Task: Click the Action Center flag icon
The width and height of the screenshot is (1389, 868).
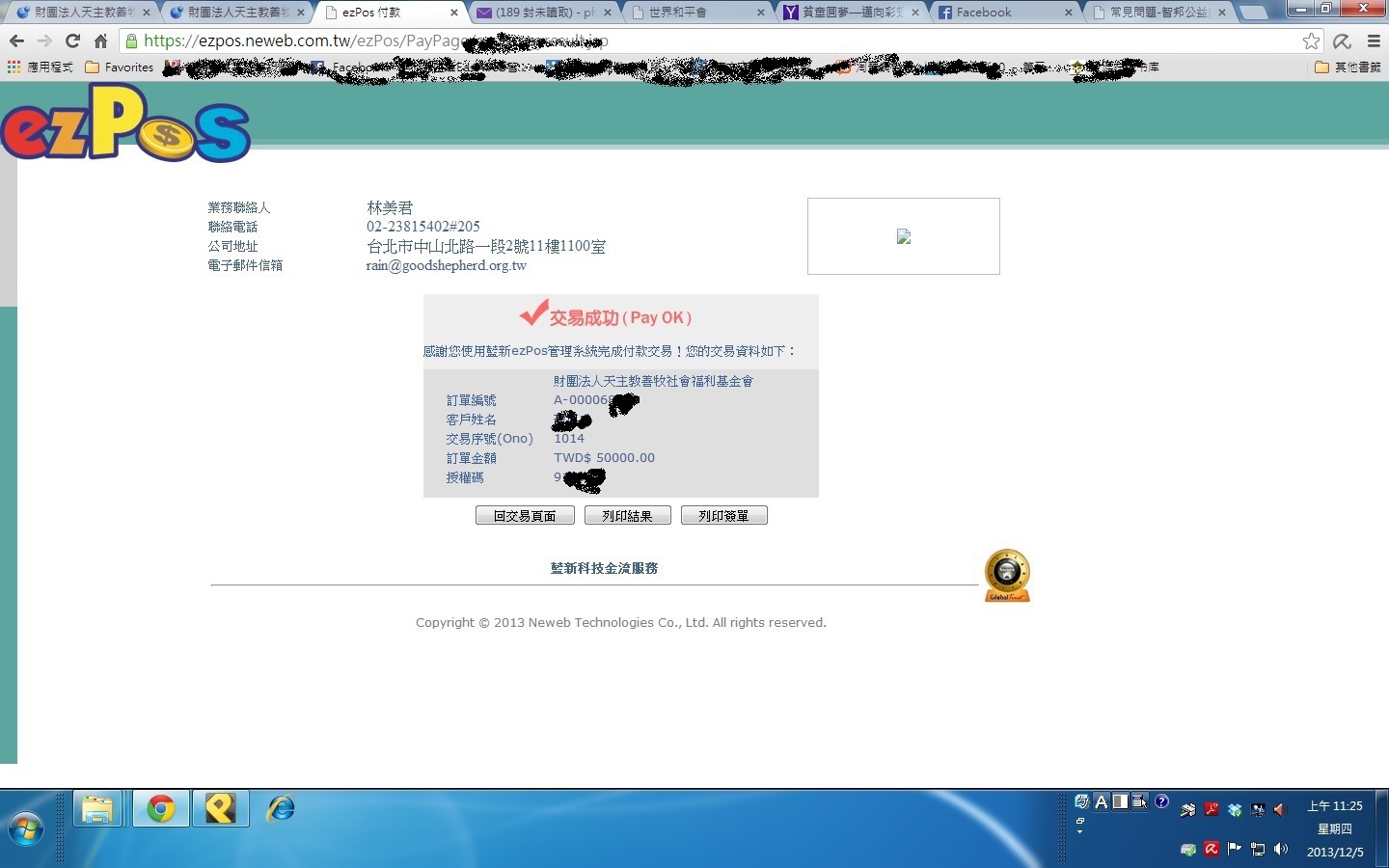Action: pyautogui.click(x=1235, y=850)
